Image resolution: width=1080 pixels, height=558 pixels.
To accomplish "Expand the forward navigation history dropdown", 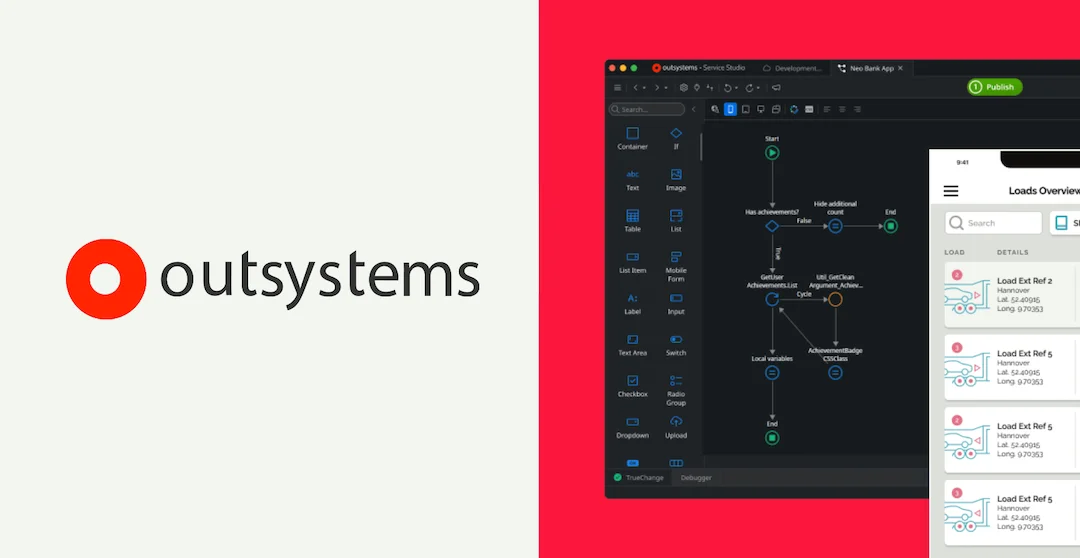I will (666, 88).
